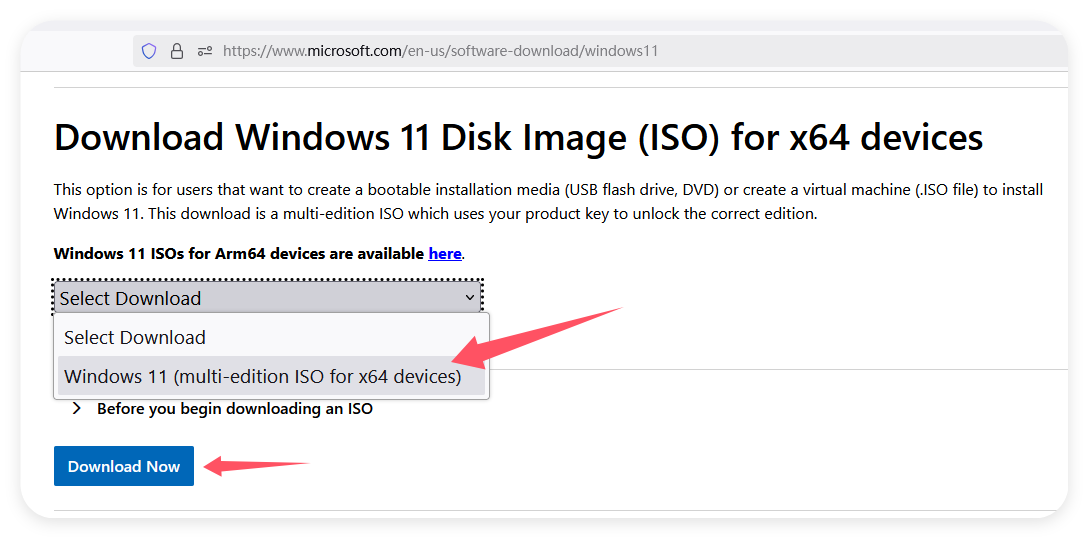Click the site permissions icon in address bar
1088x538 pixels.
pyautogui.click(x=205, y=51)
